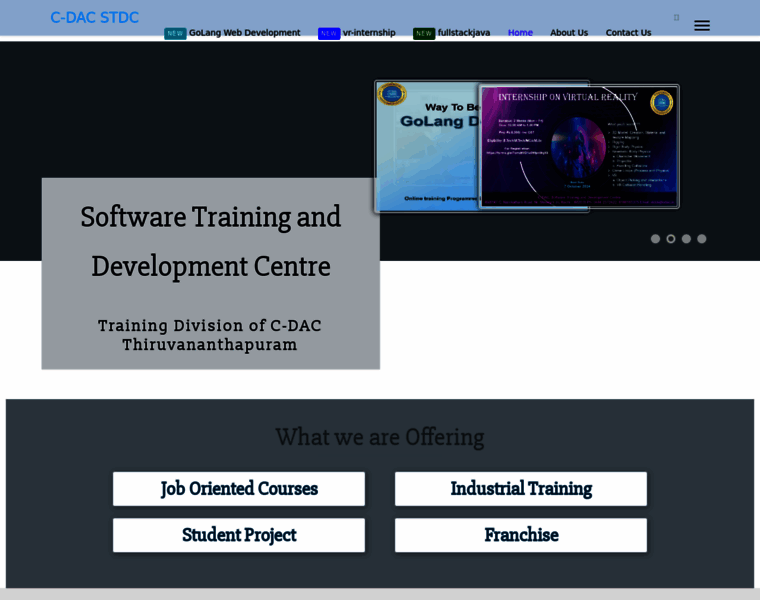The height and width of the screenshot is (600, 760).
Task: Click the blue NEW badge before vr-internship
Action: pyautogui.click(x=329, y=33)
